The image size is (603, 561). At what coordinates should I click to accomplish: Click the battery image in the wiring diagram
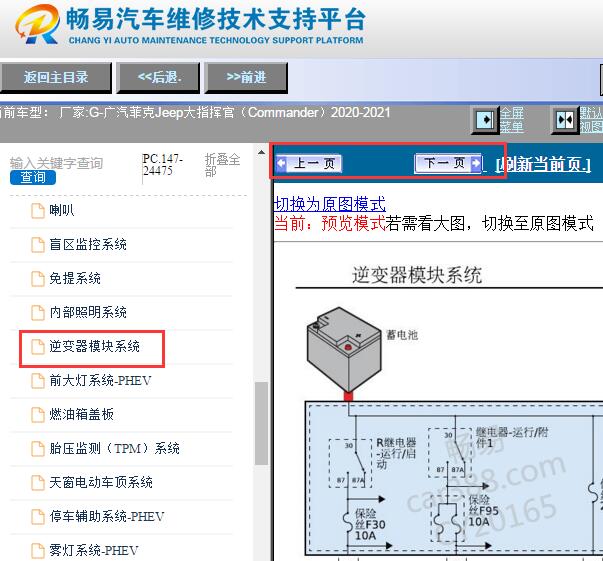(x=344, y=349)
